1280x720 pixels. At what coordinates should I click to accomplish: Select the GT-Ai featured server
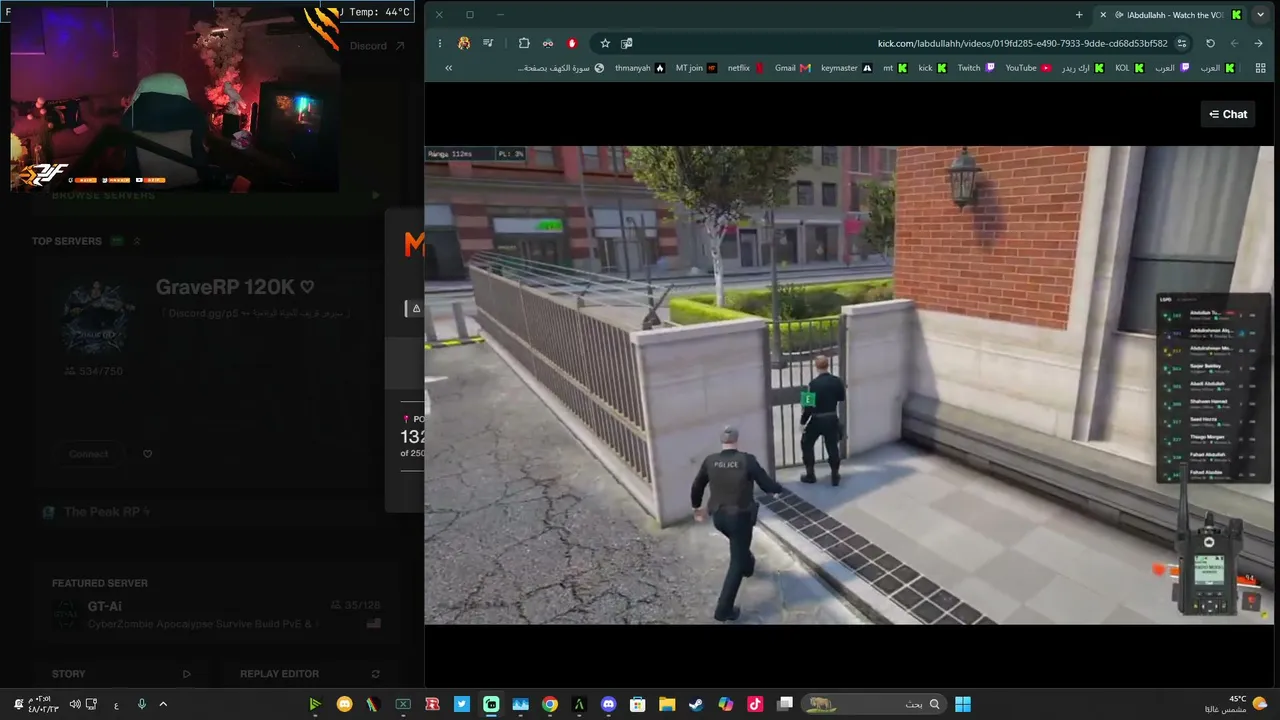[x=216, y=614]
